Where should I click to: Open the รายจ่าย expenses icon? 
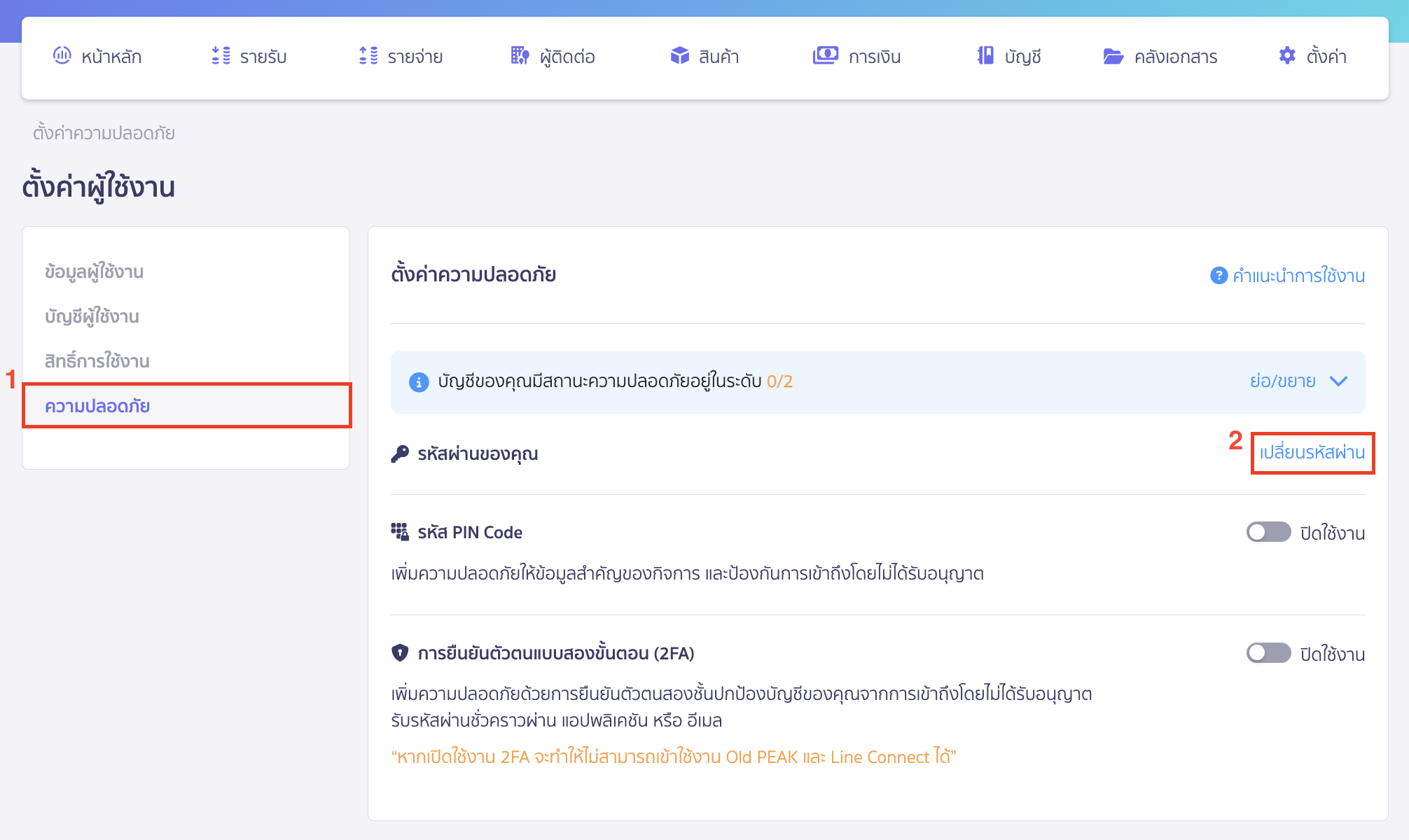(x=367, y=56)
